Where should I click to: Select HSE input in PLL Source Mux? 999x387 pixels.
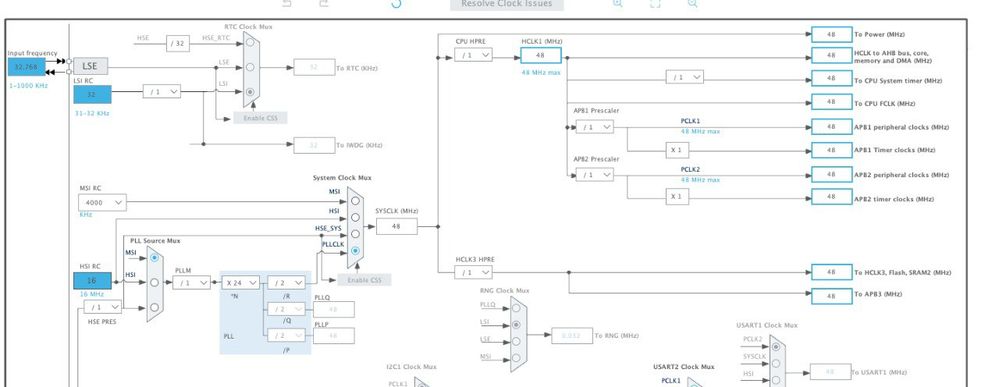[x=155, y=307]
